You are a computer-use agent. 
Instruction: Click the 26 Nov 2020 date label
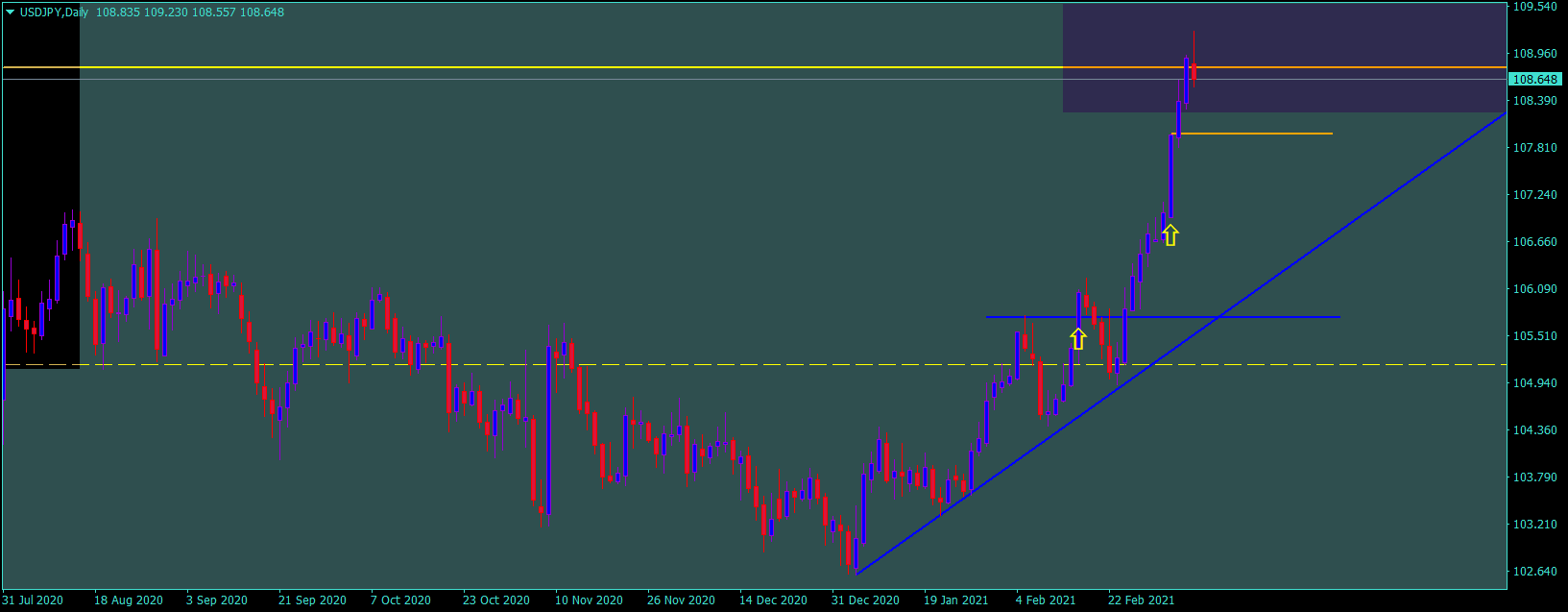(681, 600)
